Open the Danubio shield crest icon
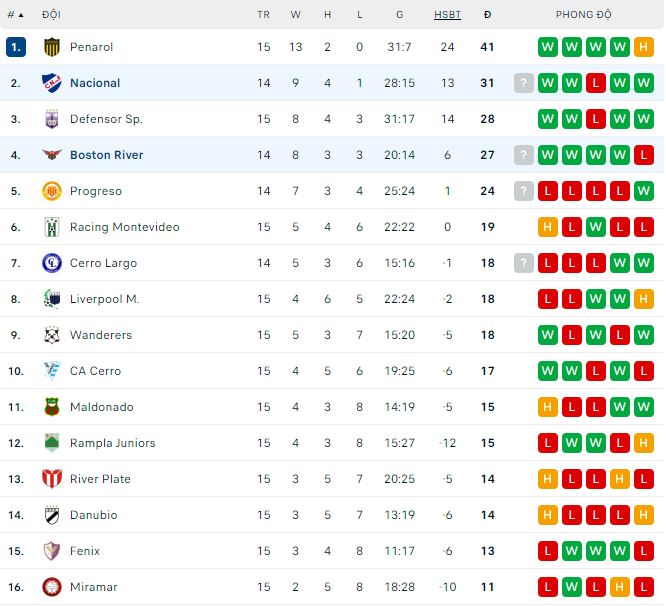Viewport: 666px width, 606px height. point(52,515)
